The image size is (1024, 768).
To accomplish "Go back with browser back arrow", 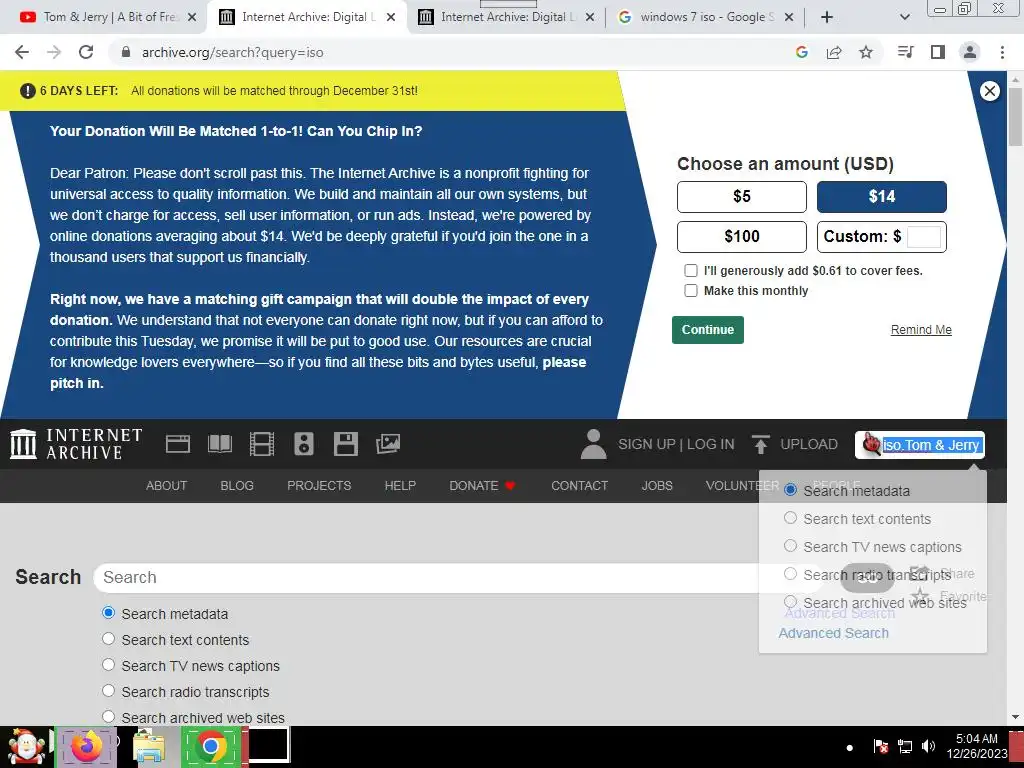I will pos(22,52).
